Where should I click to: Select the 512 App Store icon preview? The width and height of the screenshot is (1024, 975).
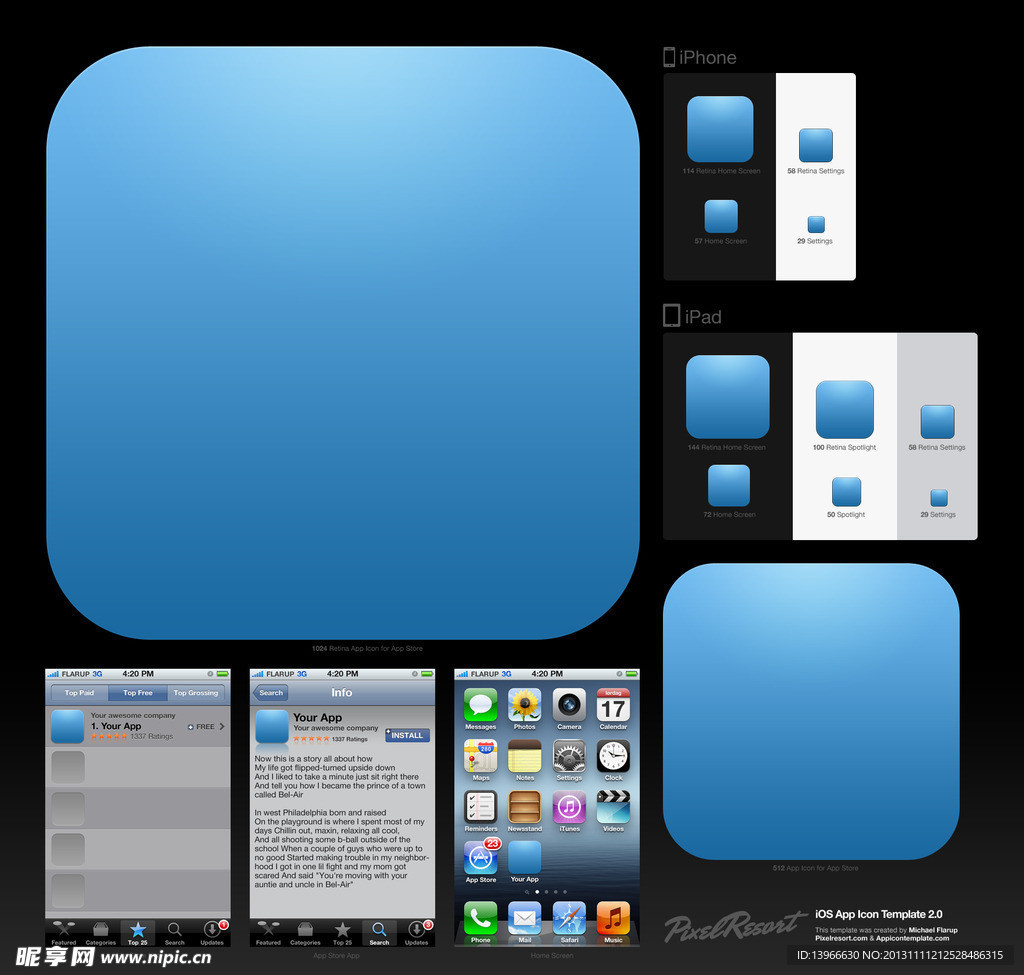click(811, 711)
